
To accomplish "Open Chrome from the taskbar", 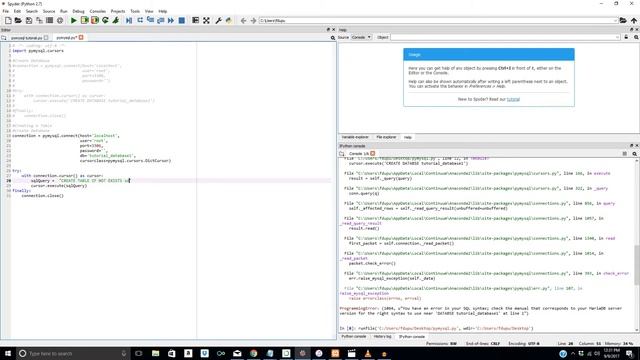I will point(253,353).
